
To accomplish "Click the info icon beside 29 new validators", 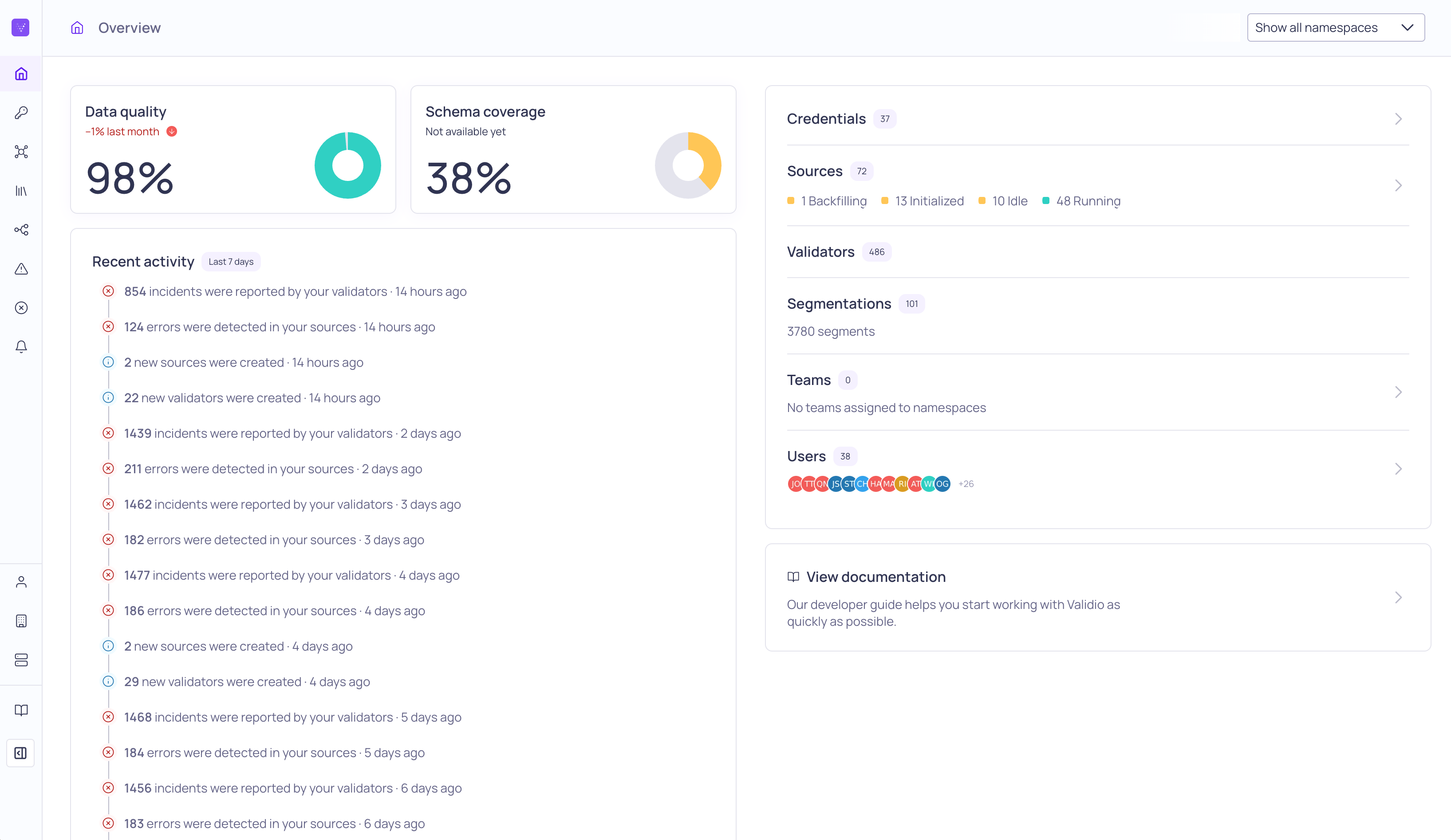I will click(x=108, y=681).
